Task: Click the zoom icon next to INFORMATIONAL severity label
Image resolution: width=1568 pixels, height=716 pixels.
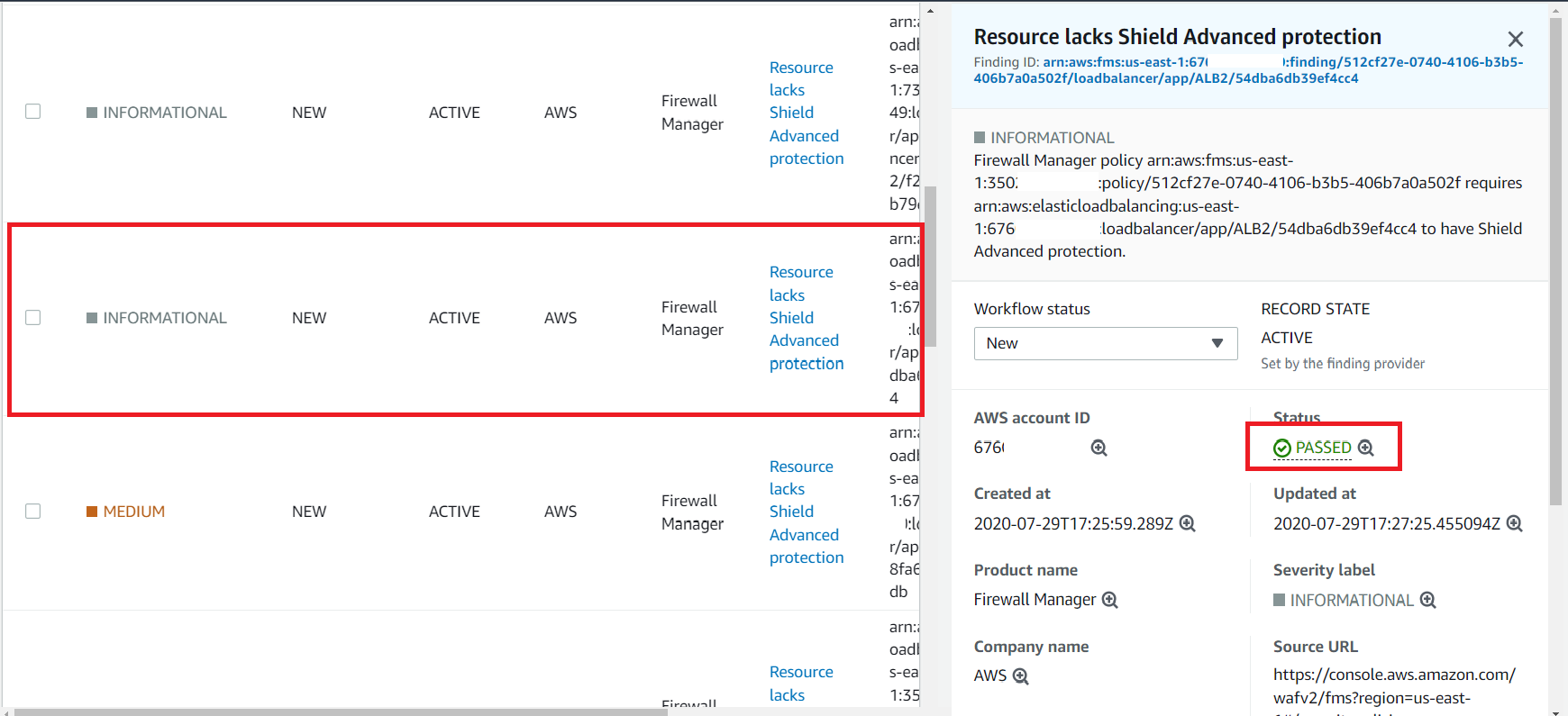Action: [1428, 600]
